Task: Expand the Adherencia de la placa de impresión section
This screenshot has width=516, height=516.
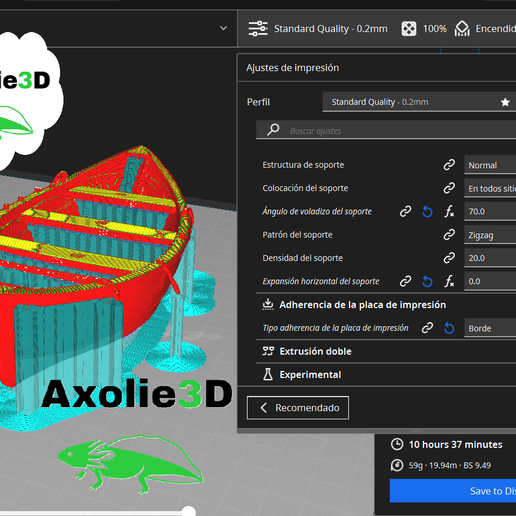Action: coord(386,305)
